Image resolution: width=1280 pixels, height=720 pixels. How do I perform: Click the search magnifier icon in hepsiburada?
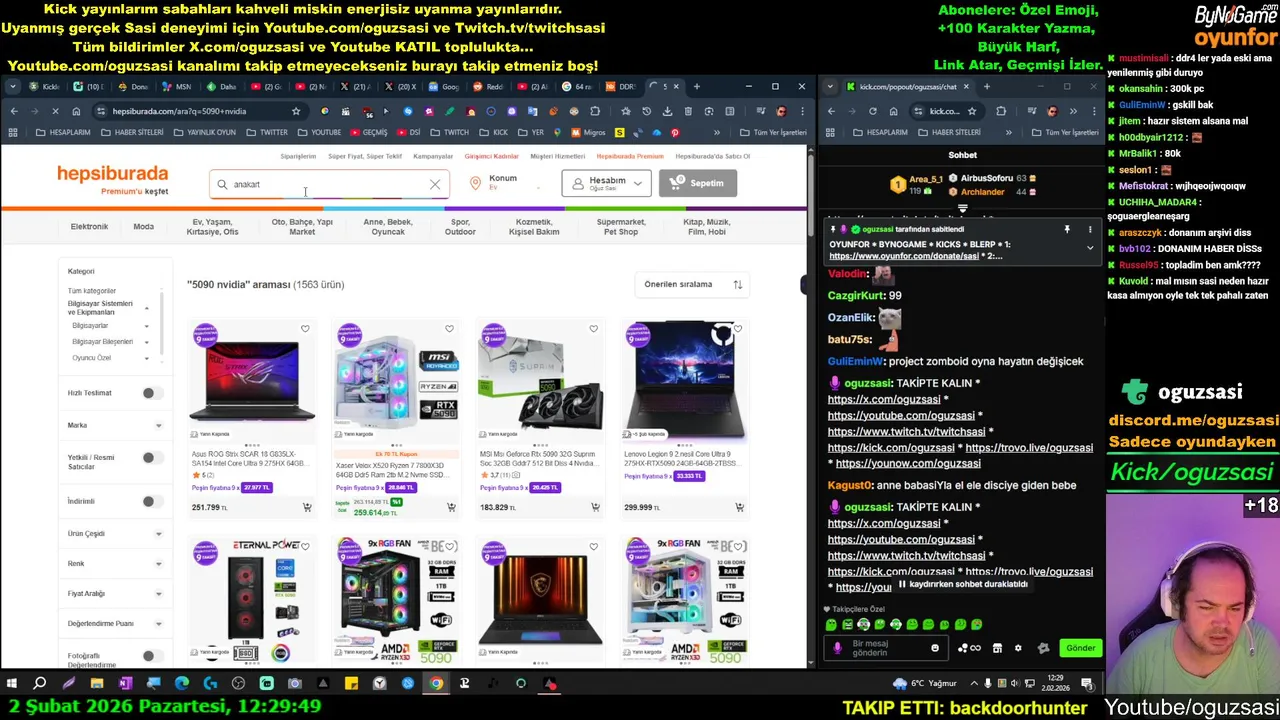tap(222, 184)
